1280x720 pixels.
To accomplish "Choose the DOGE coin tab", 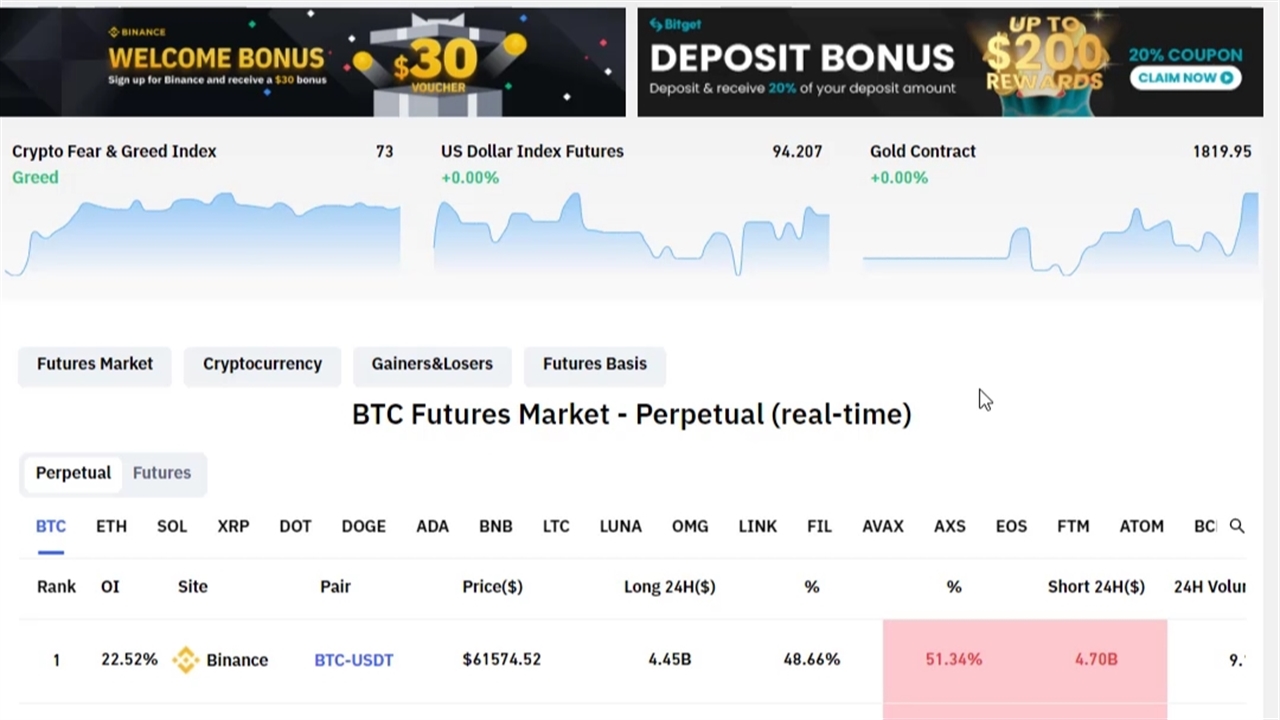I will 363,526.
